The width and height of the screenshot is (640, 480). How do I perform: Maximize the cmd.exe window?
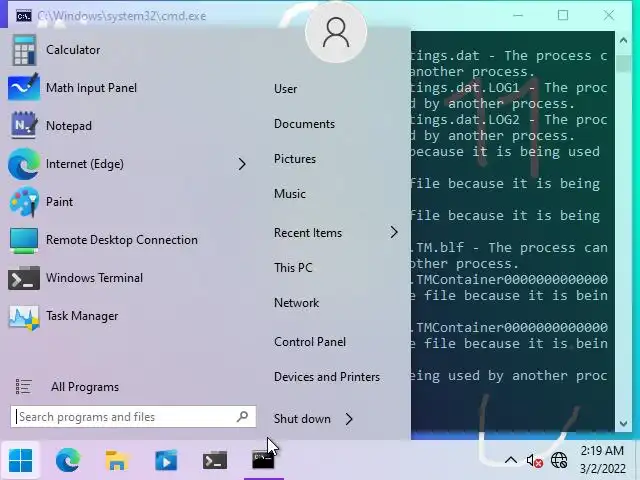[x=563, y=16]
